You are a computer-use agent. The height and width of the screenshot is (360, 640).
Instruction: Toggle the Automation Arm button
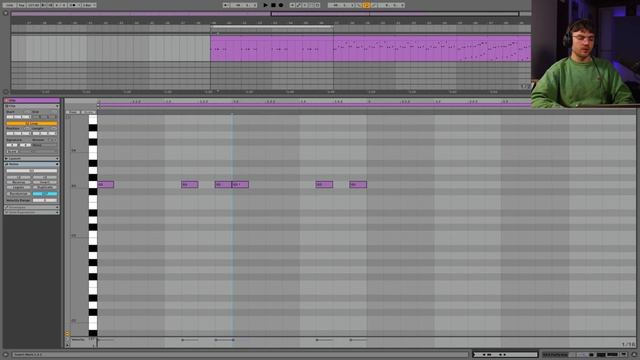pyautogui.click(x=299, y=5)
